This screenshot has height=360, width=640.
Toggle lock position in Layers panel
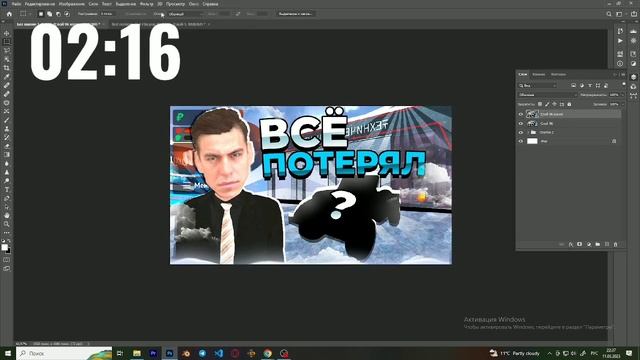pyautogui.click(x=554, y=104)
